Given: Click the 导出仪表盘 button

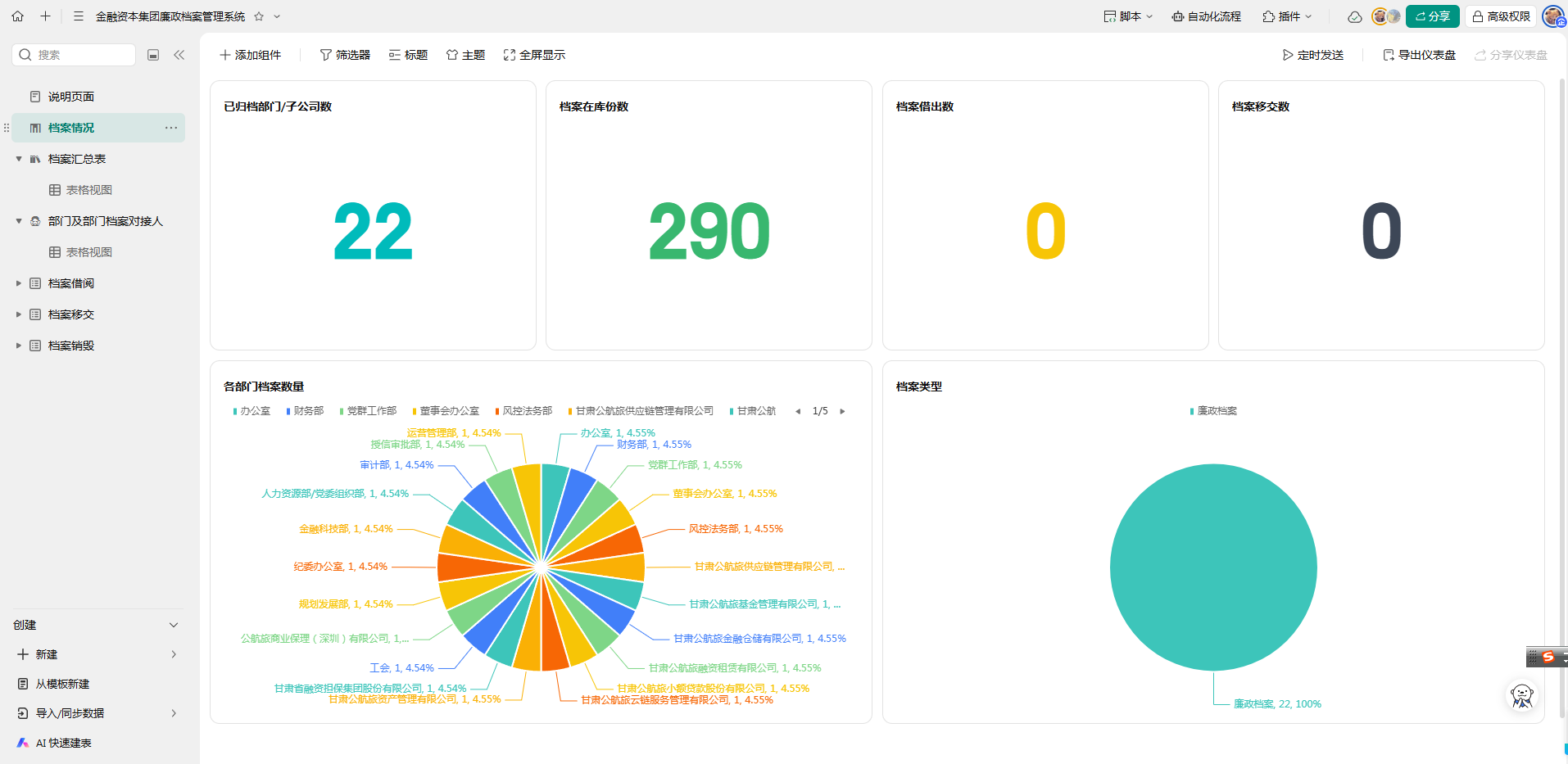Looking at the screenshot, I should (1419, 55).
